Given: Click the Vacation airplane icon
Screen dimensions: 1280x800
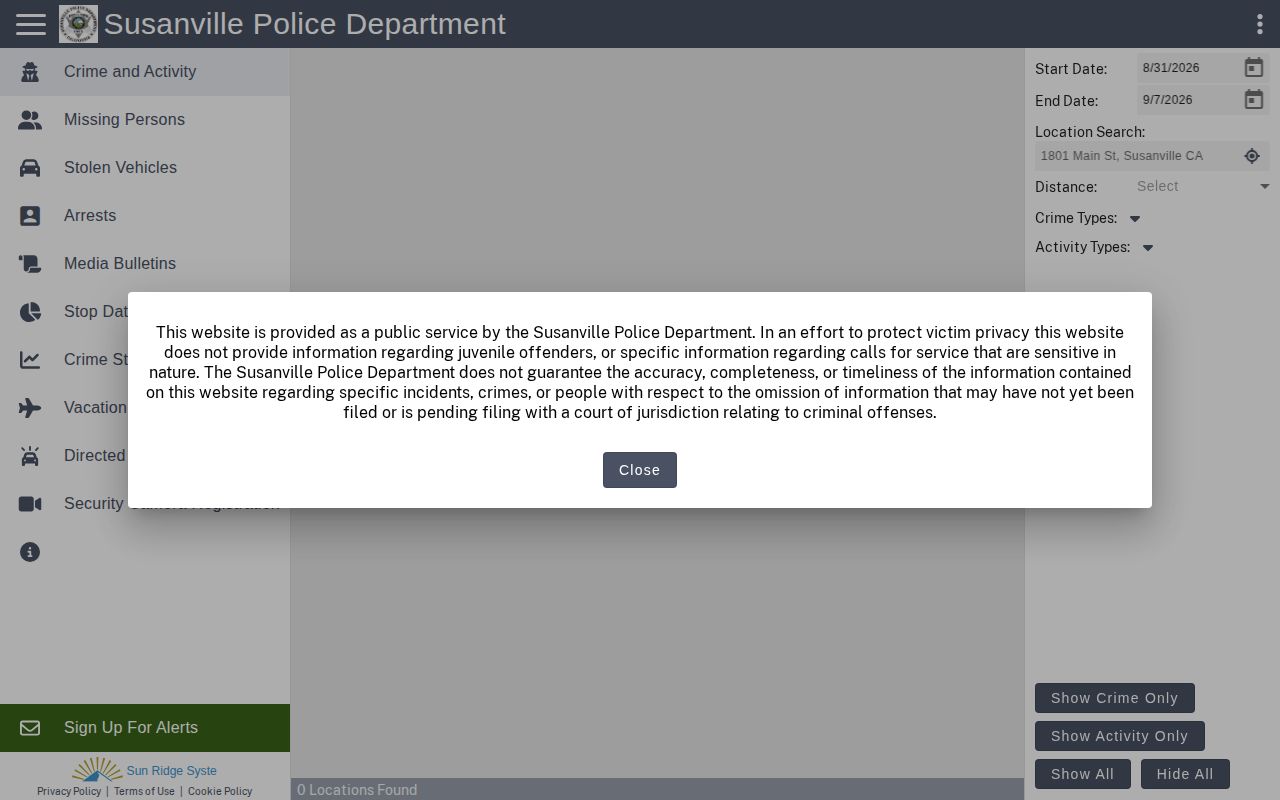Looking at the screenshot, I should (30, 408).
